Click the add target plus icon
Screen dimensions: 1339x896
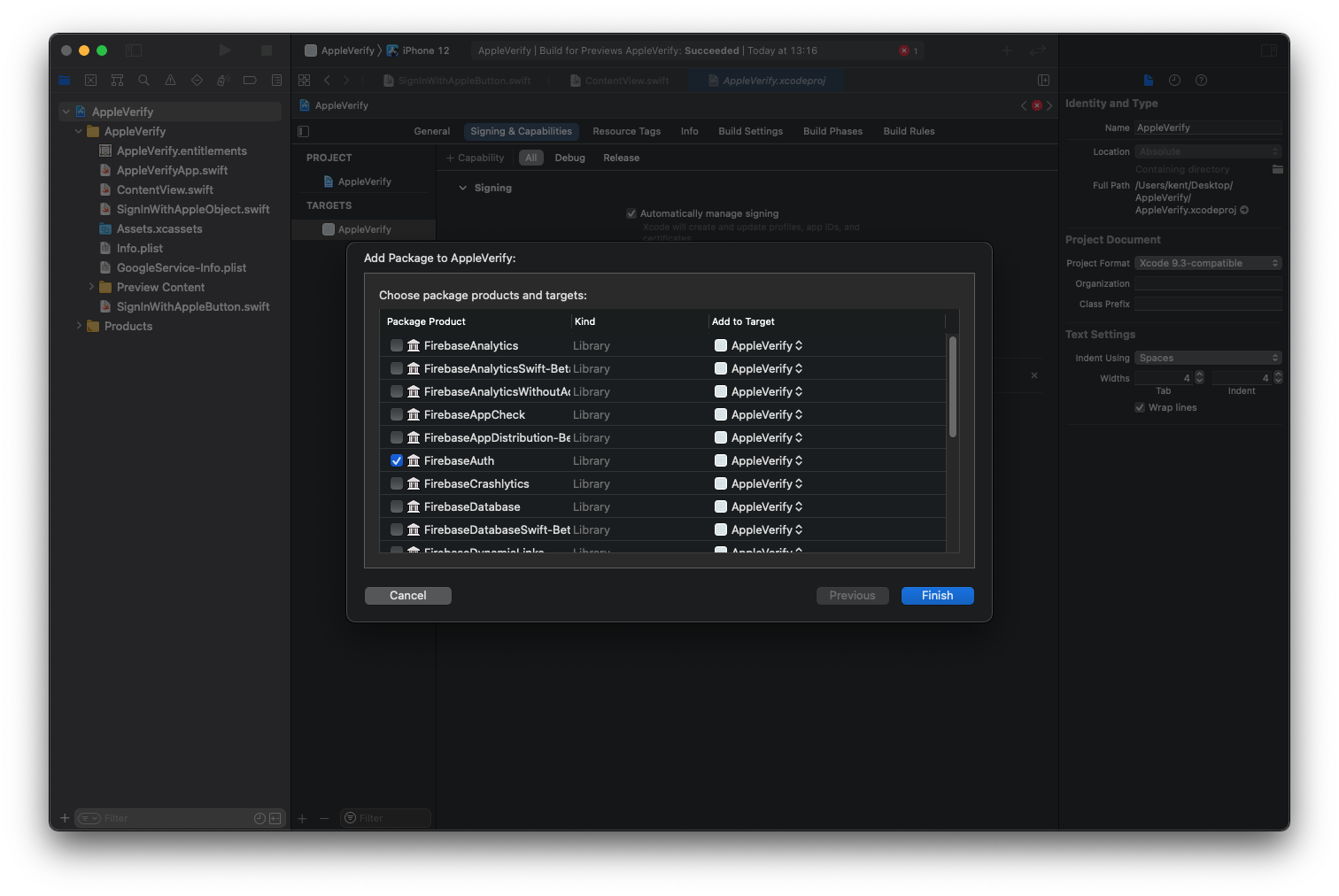(x=302, y=818)
